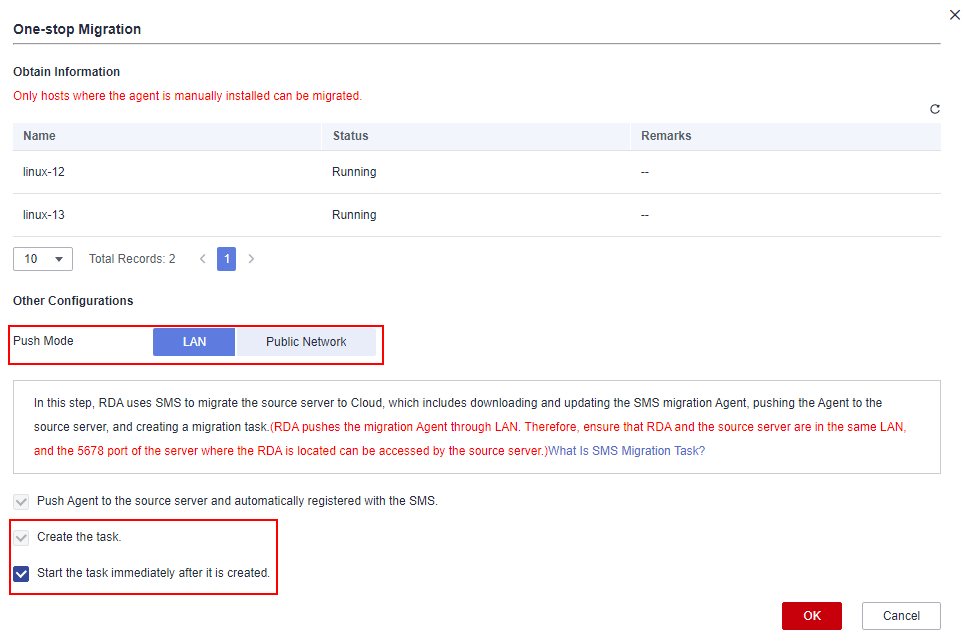Cancel the migration dialog

pyautogui.click(x=901, y=616)
